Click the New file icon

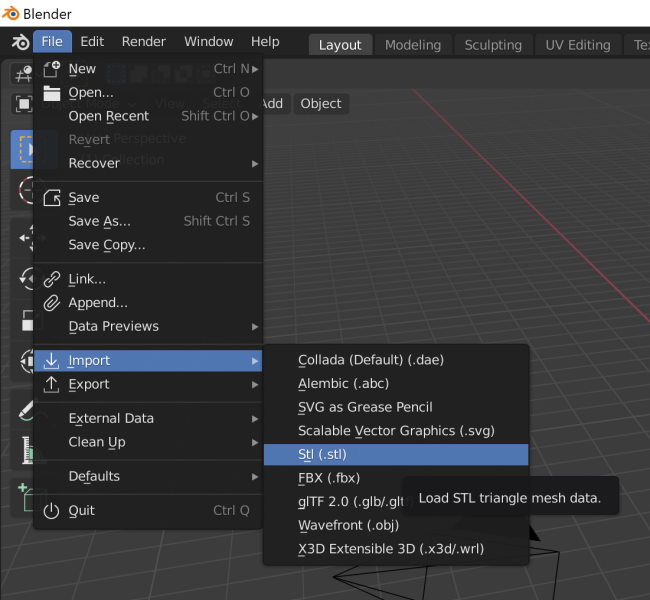tap(52, 69)
